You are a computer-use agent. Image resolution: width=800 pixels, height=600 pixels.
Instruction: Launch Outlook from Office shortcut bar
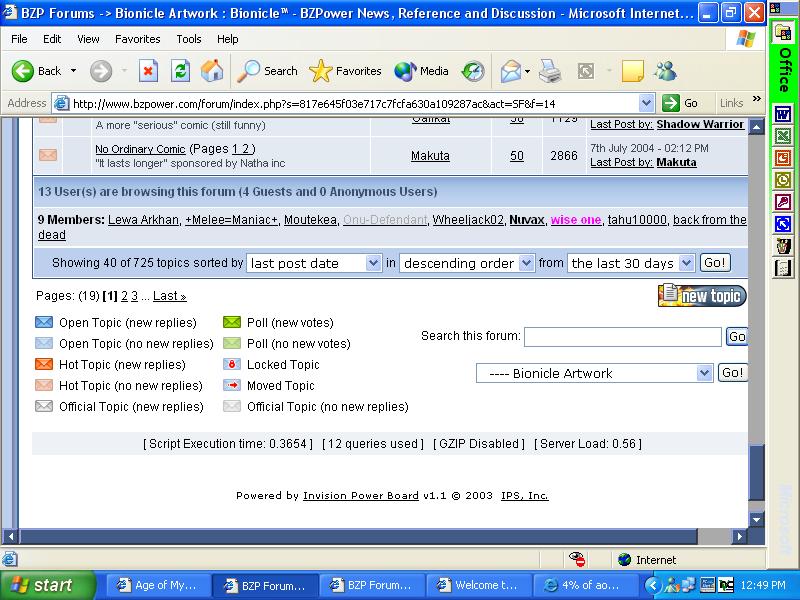tap(783, 180)
